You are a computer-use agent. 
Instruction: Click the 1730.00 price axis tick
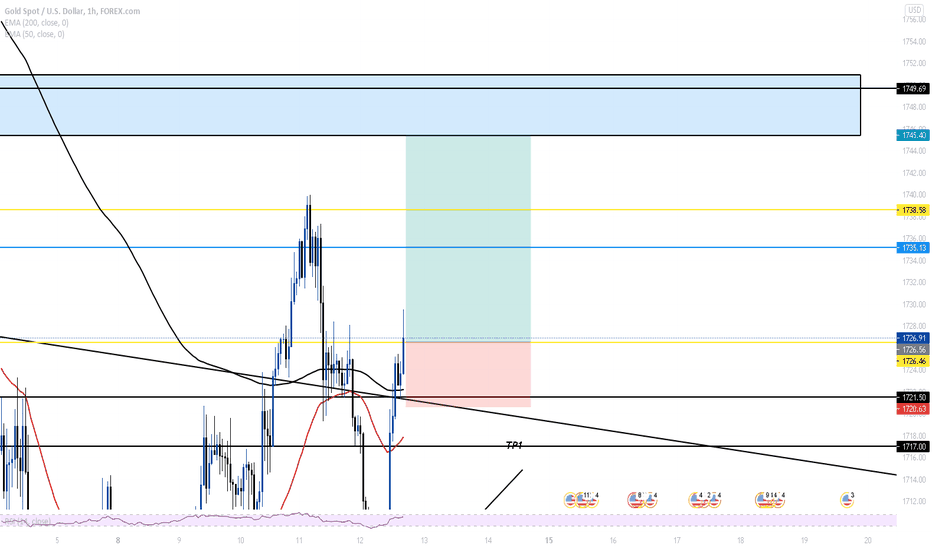tap(914, 304)
